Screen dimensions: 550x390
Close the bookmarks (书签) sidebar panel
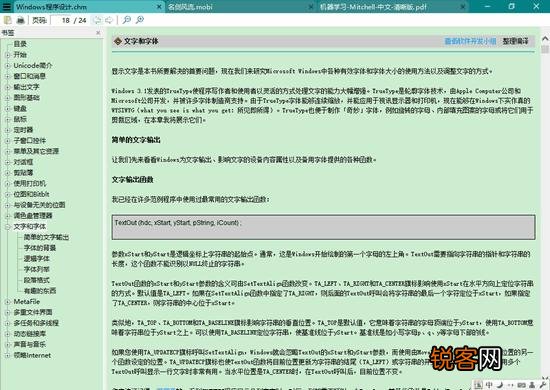tap(98, 33)
